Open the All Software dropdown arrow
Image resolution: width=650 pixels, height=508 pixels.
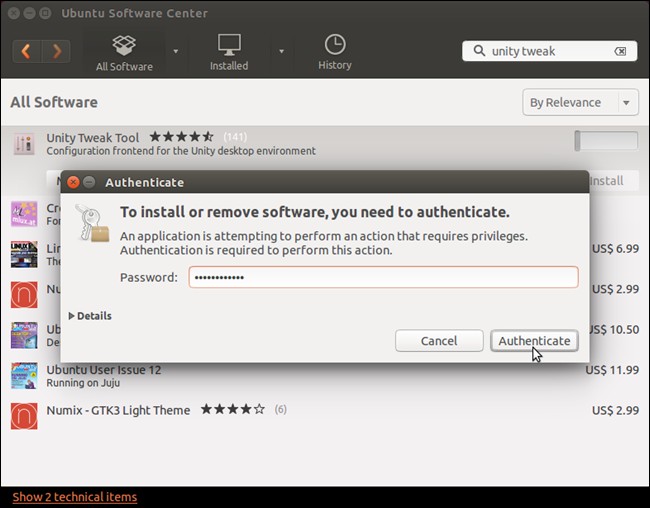[x=176, y=51]
